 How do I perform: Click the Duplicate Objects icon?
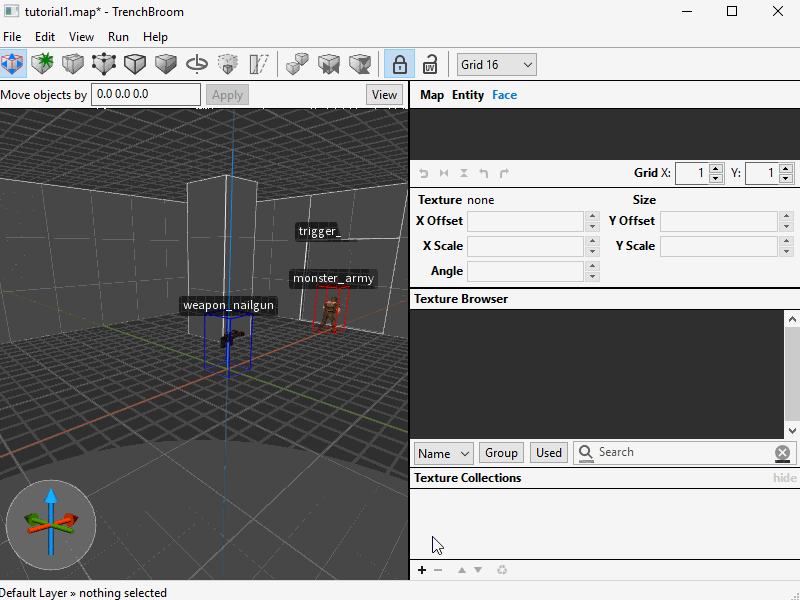pyautogui.click(x=297, y=64)
